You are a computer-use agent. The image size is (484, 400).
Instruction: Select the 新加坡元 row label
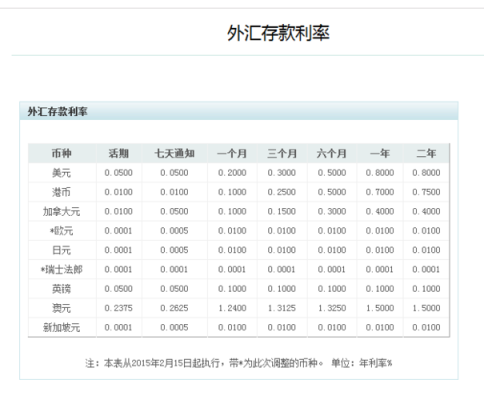point(62,327)
